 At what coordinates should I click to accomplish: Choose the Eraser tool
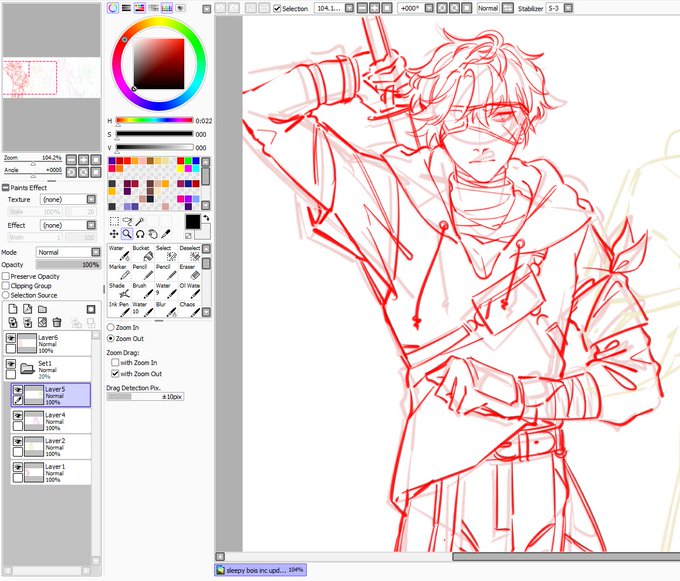click(x=190, y=272)
